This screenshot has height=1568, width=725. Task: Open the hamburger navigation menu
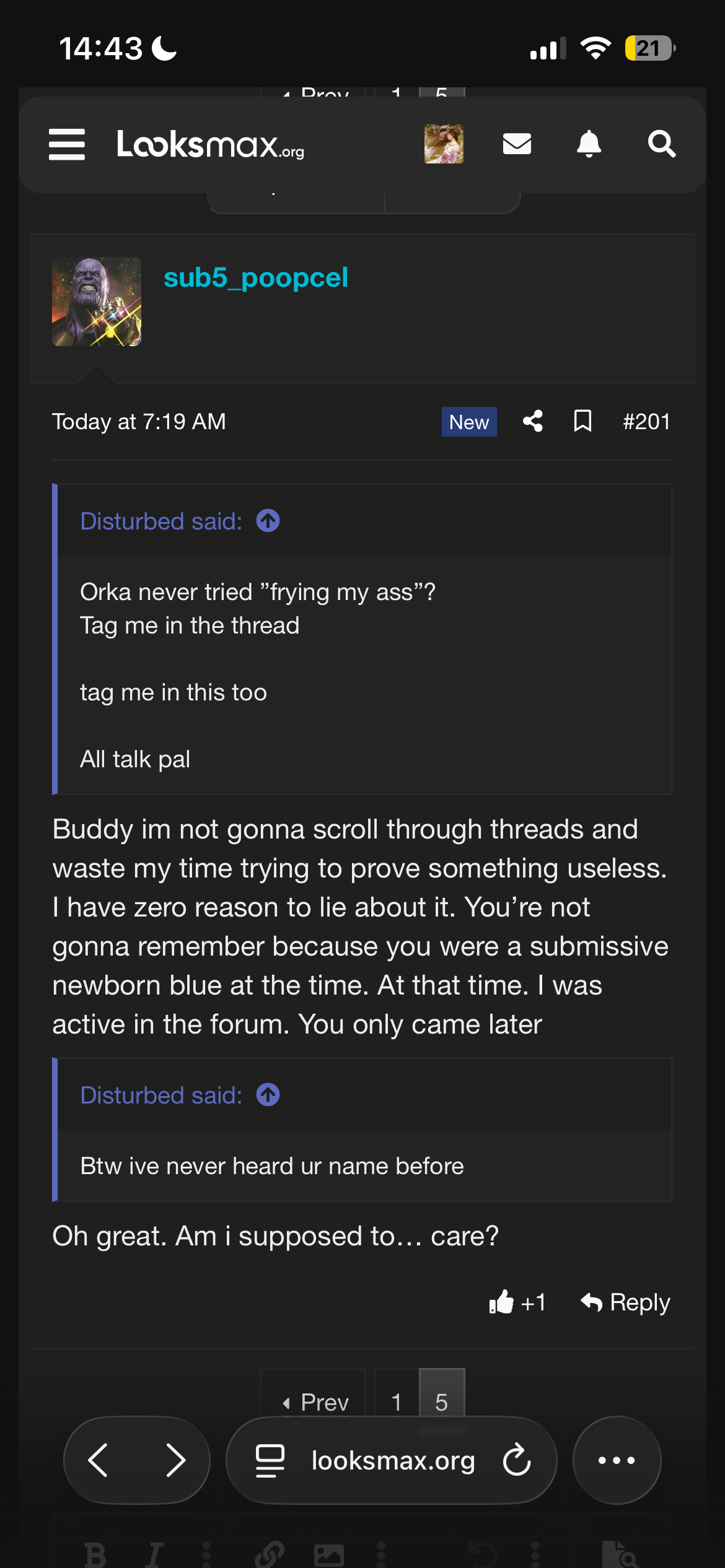click(x=67, y=144)
